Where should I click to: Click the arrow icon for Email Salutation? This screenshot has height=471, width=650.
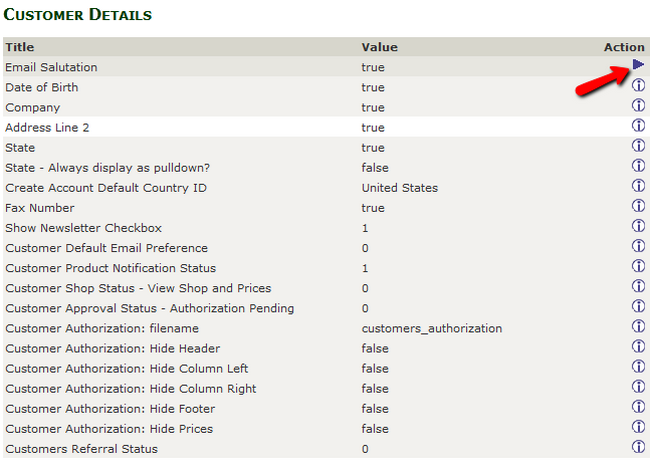(638, 65)
